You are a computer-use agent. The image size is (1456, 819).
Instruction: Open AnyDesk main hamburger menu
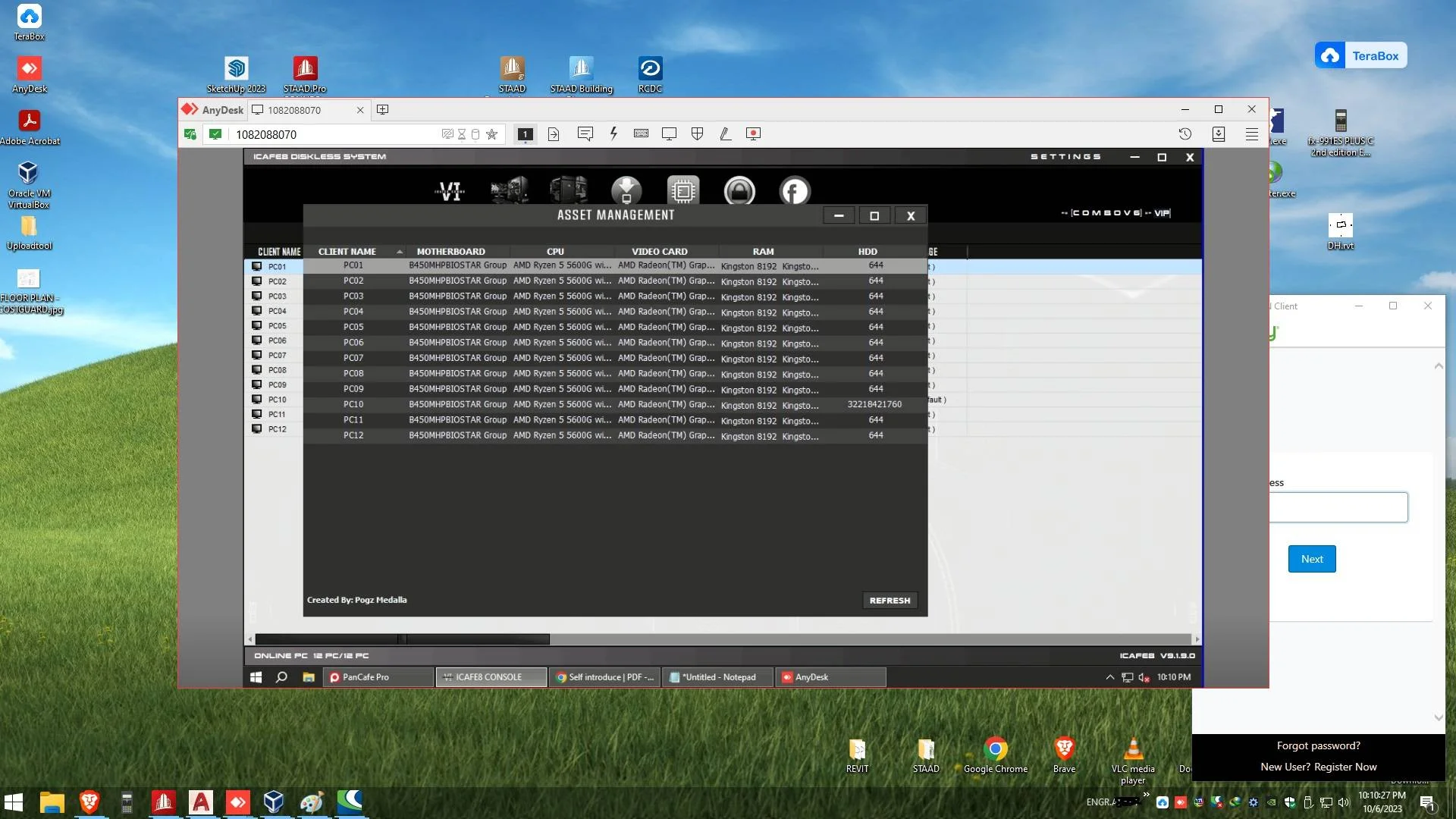(x=1252, y=134)
